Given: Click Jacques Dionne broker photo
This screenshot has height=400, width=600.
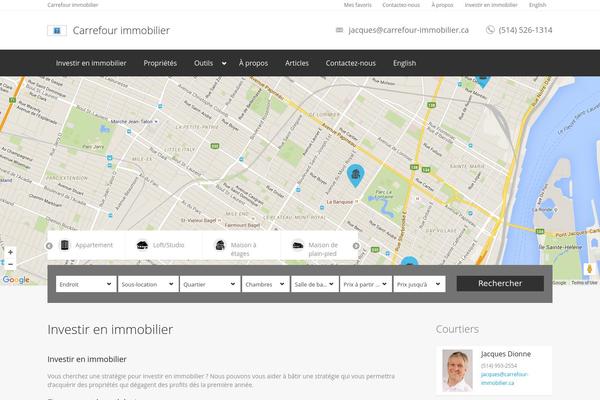Looking at the screenshot, I should coord(457,370).
